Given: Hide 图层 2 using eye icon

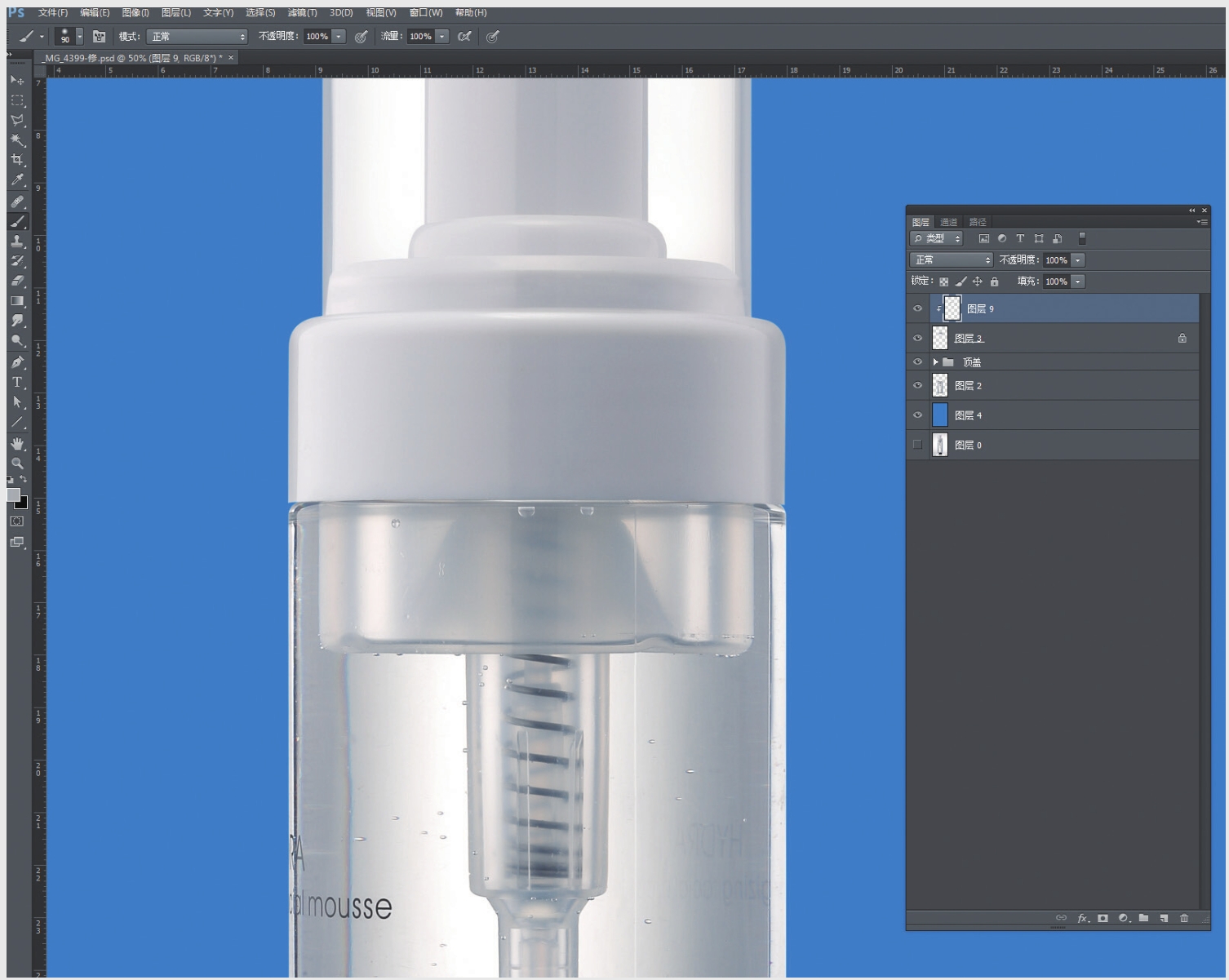Looking at the screenshot, I should point(917,385).
